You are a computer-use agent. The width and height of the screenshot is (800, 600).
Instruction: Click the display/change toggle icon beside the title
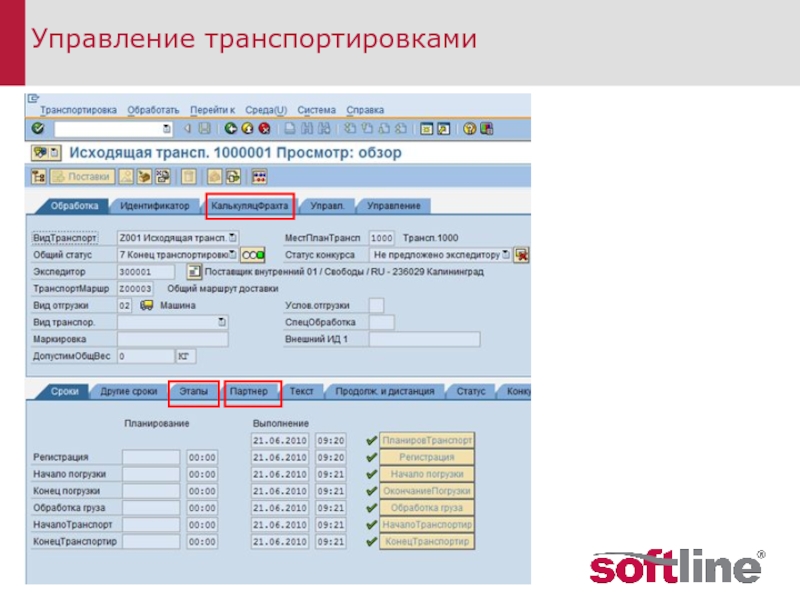click(40, 153)
